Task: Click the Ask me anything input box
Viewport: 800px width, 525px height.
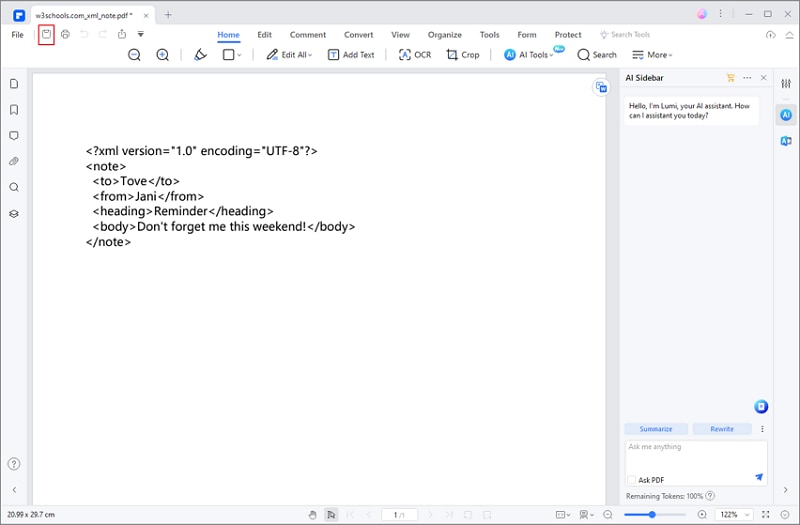Action: (696, 456)
